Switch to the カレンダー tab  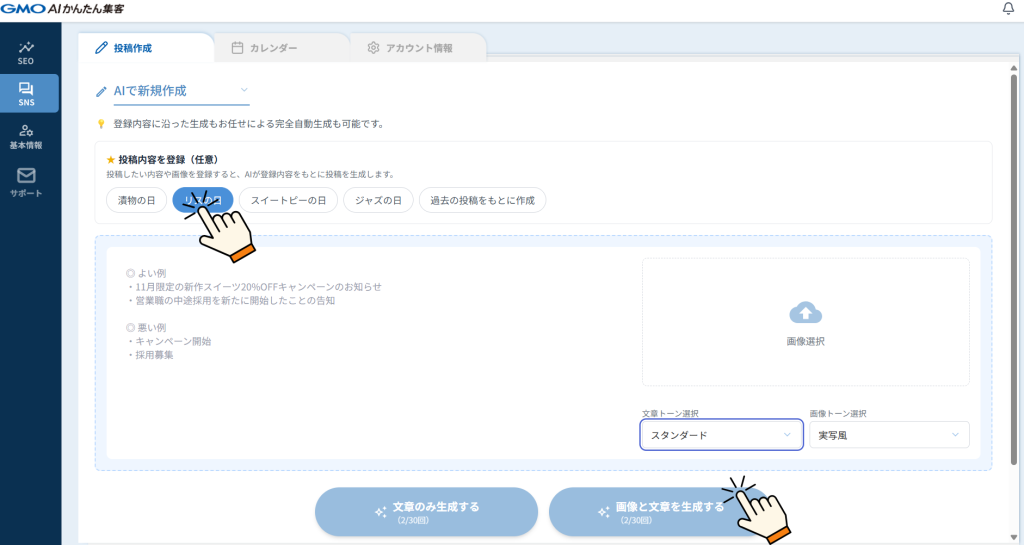point(264,47)
